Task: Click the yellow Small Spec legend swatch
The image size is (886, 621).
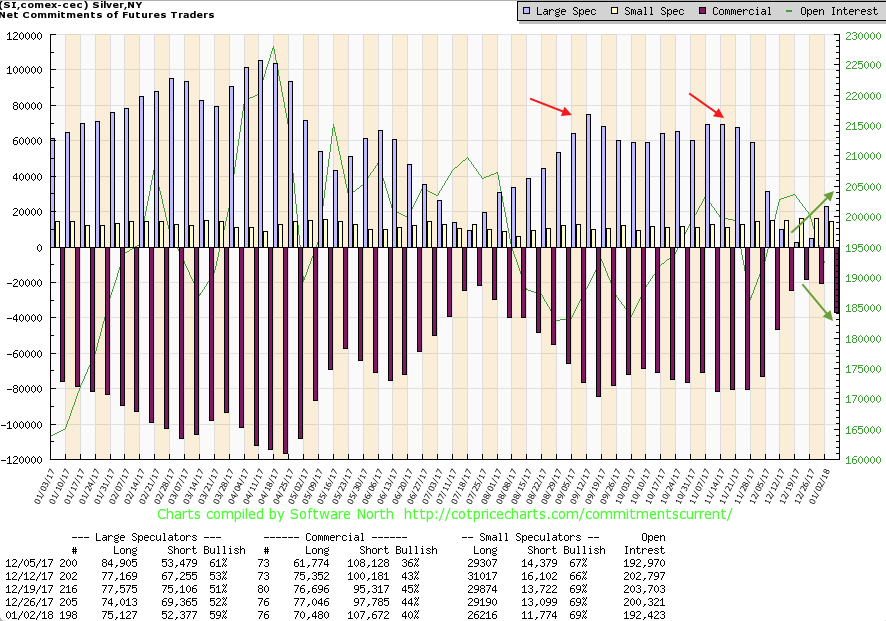Action: click(x=614, y=11)
